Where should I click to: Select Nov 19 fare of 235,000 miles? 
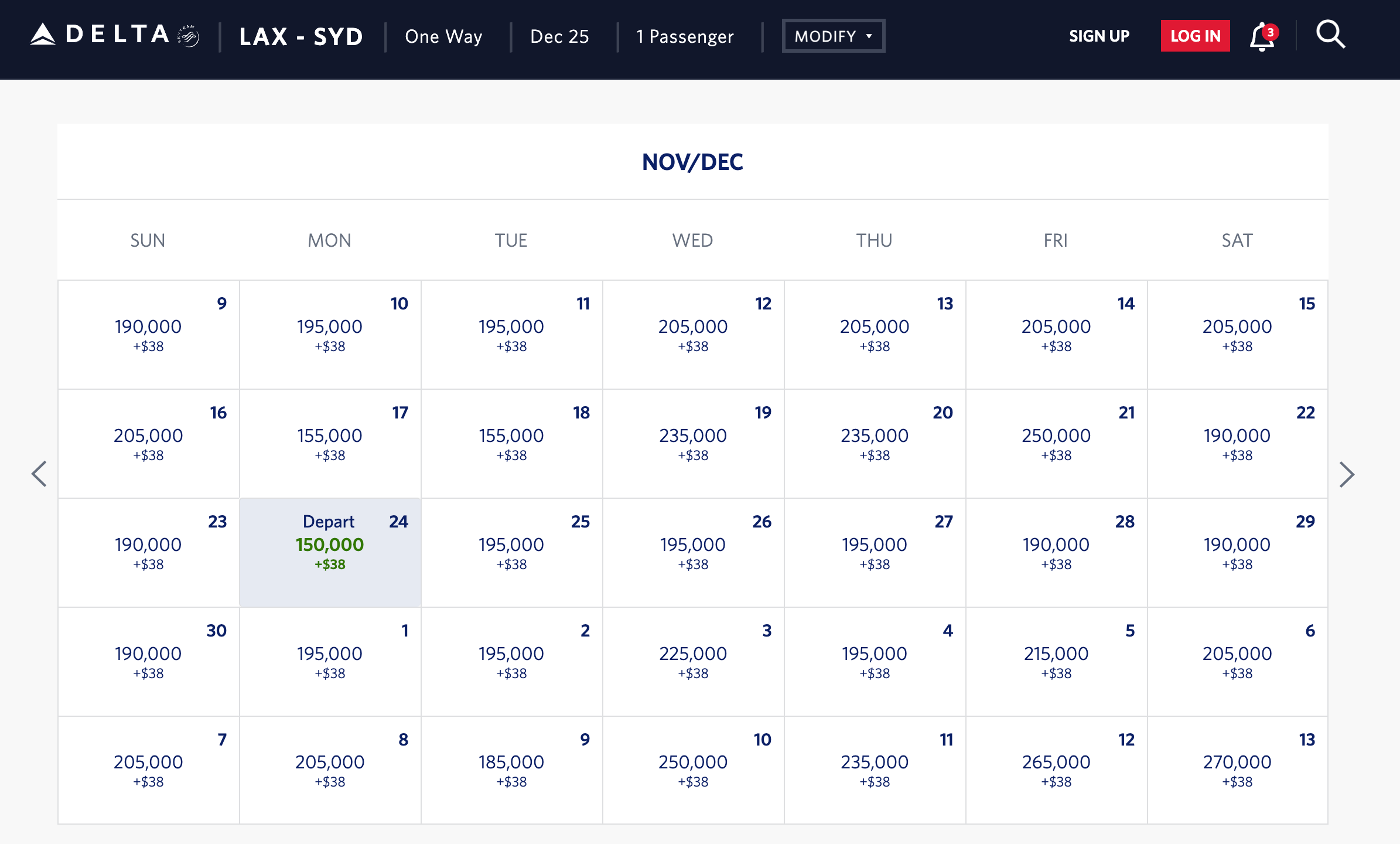(x=694, y=444)
